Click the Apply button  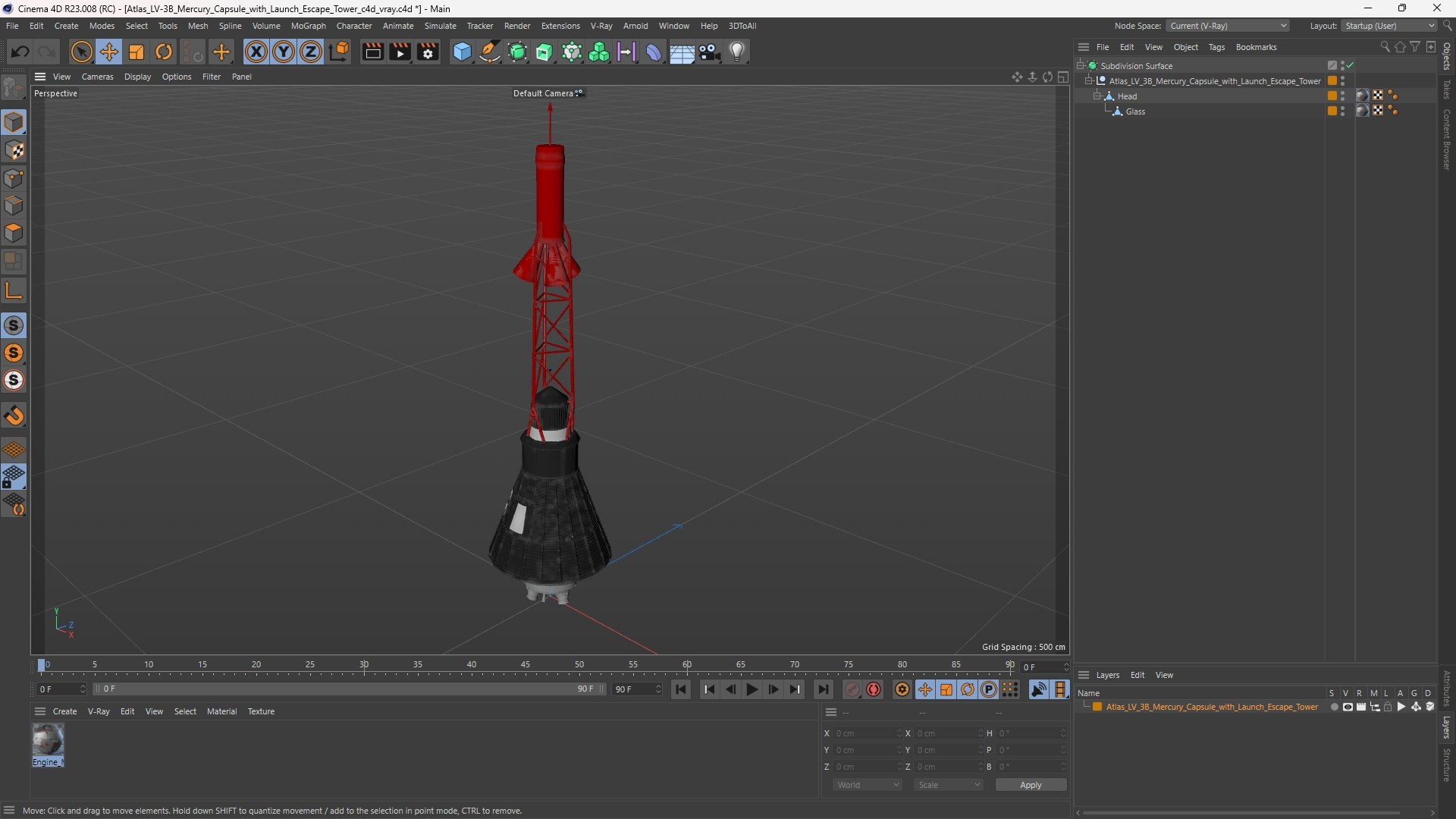(1031, 785)
